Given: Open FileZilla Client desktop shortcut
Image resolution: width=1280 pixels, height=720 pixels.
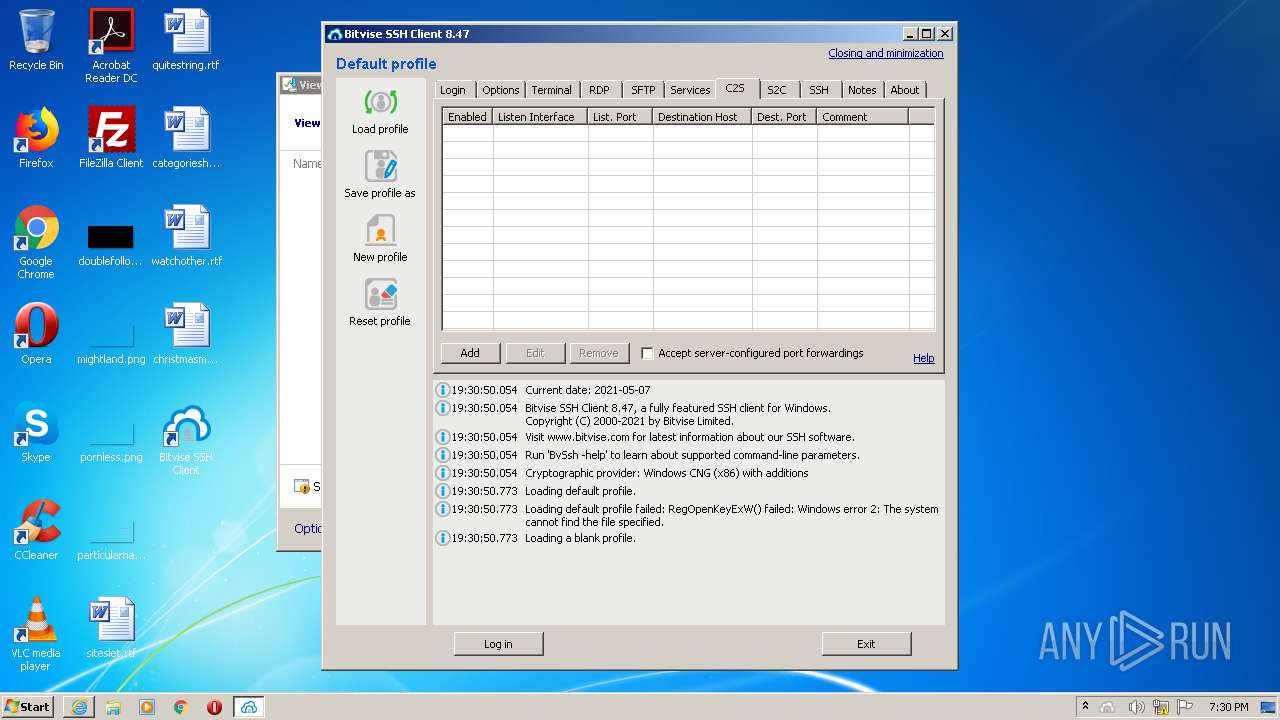Looking at the screenshot, I should [x=111, y=138].
